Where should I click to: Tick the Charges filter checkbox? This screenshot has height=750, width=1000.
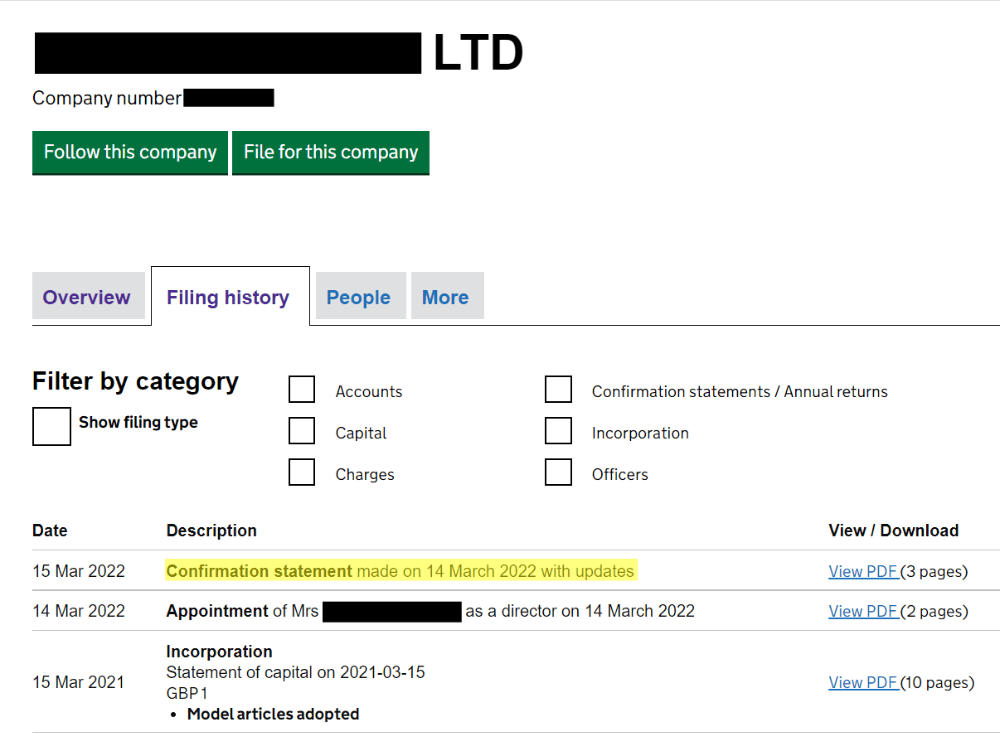302,471
